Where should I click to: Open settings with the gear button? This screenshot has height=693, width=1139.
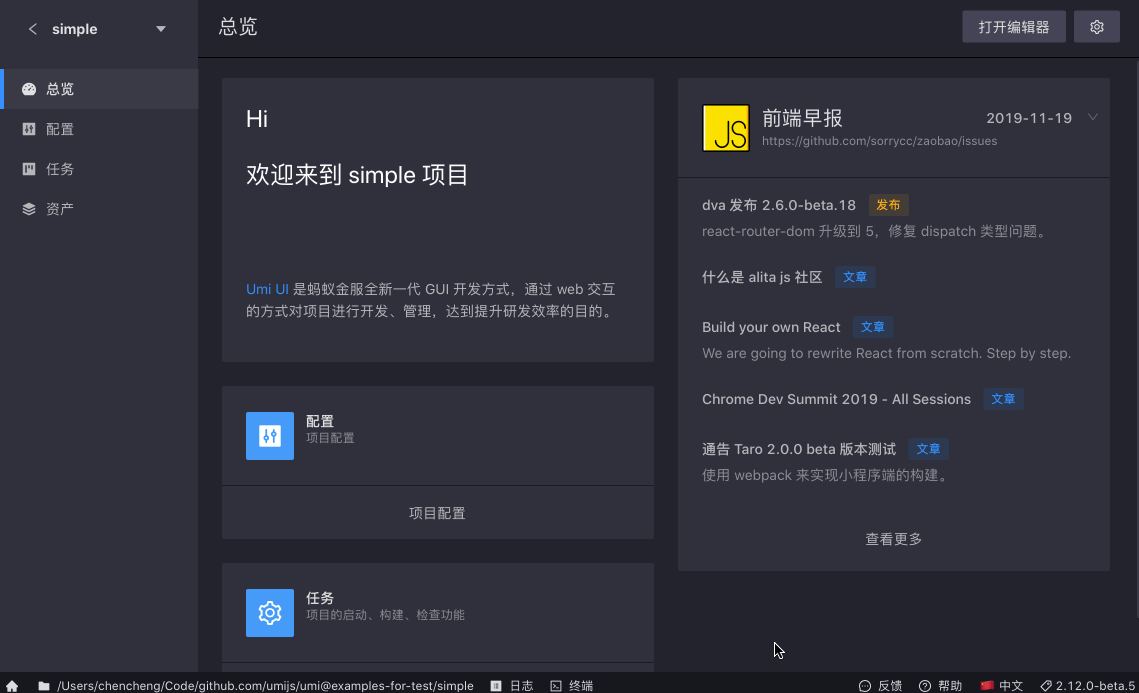click(1097, 27)
